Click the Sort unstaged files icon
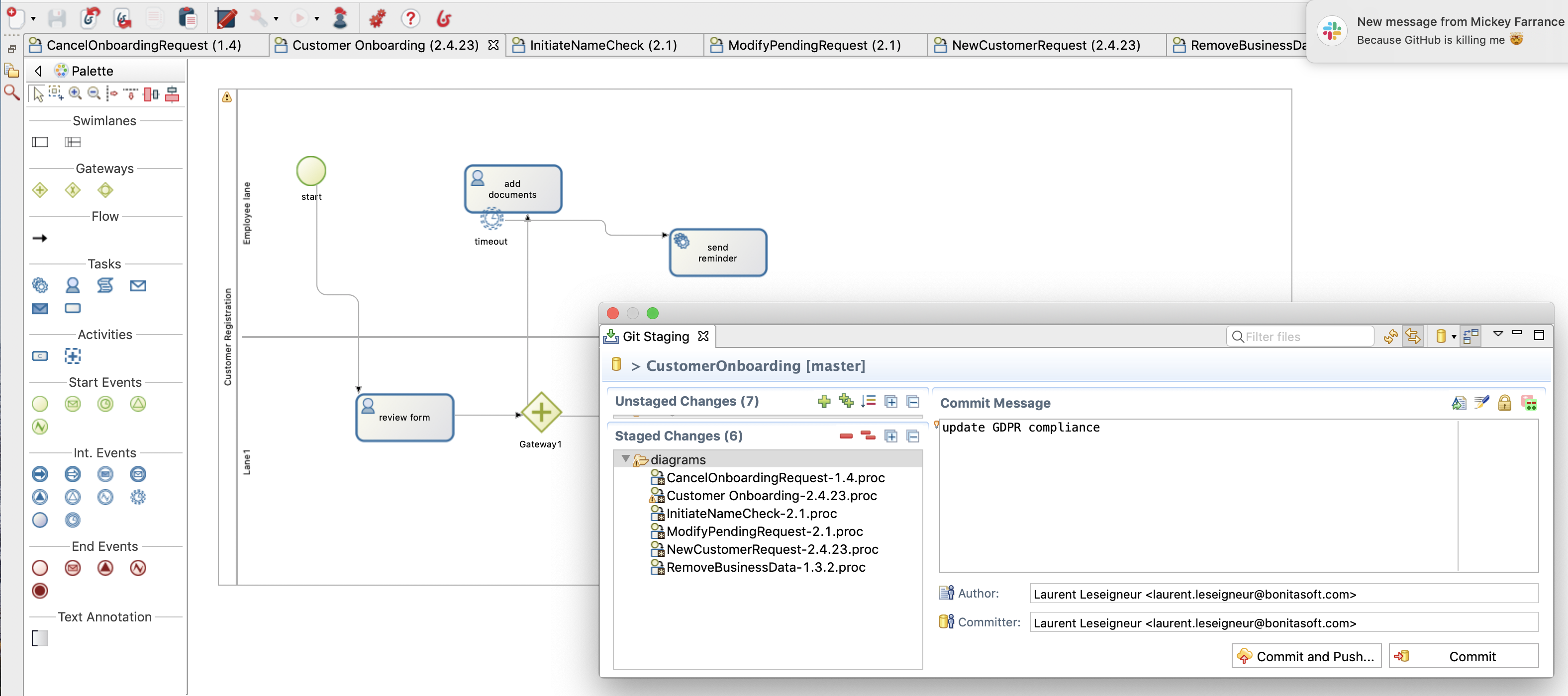Screen dimensions: 1568x696 tap(869, 401)
